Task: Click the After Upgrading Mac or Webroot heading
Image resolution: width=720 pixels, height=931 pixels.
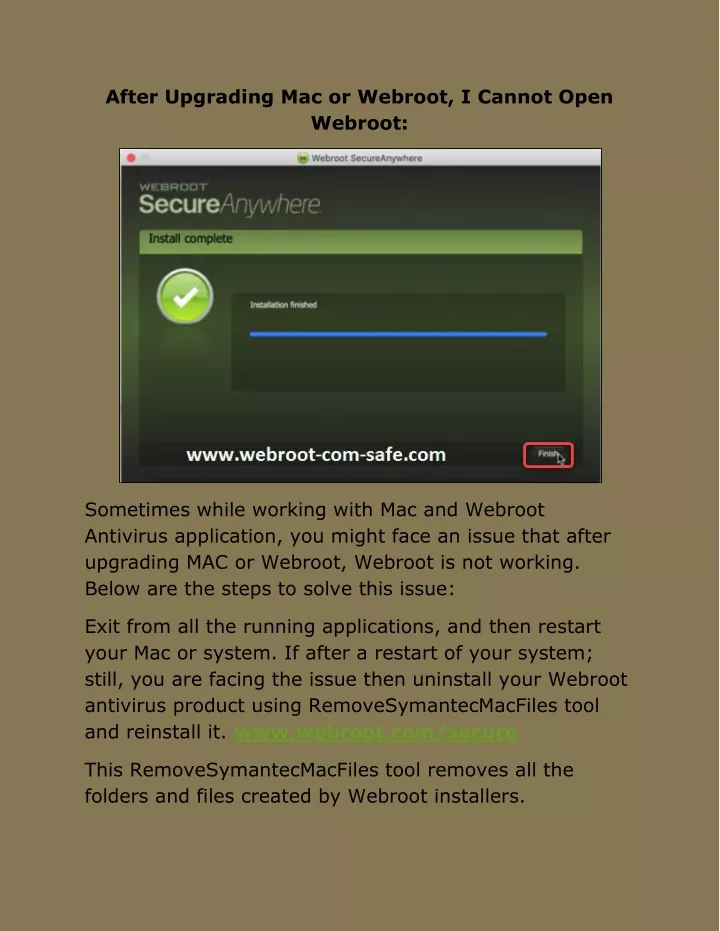Action: click(359, 110)
